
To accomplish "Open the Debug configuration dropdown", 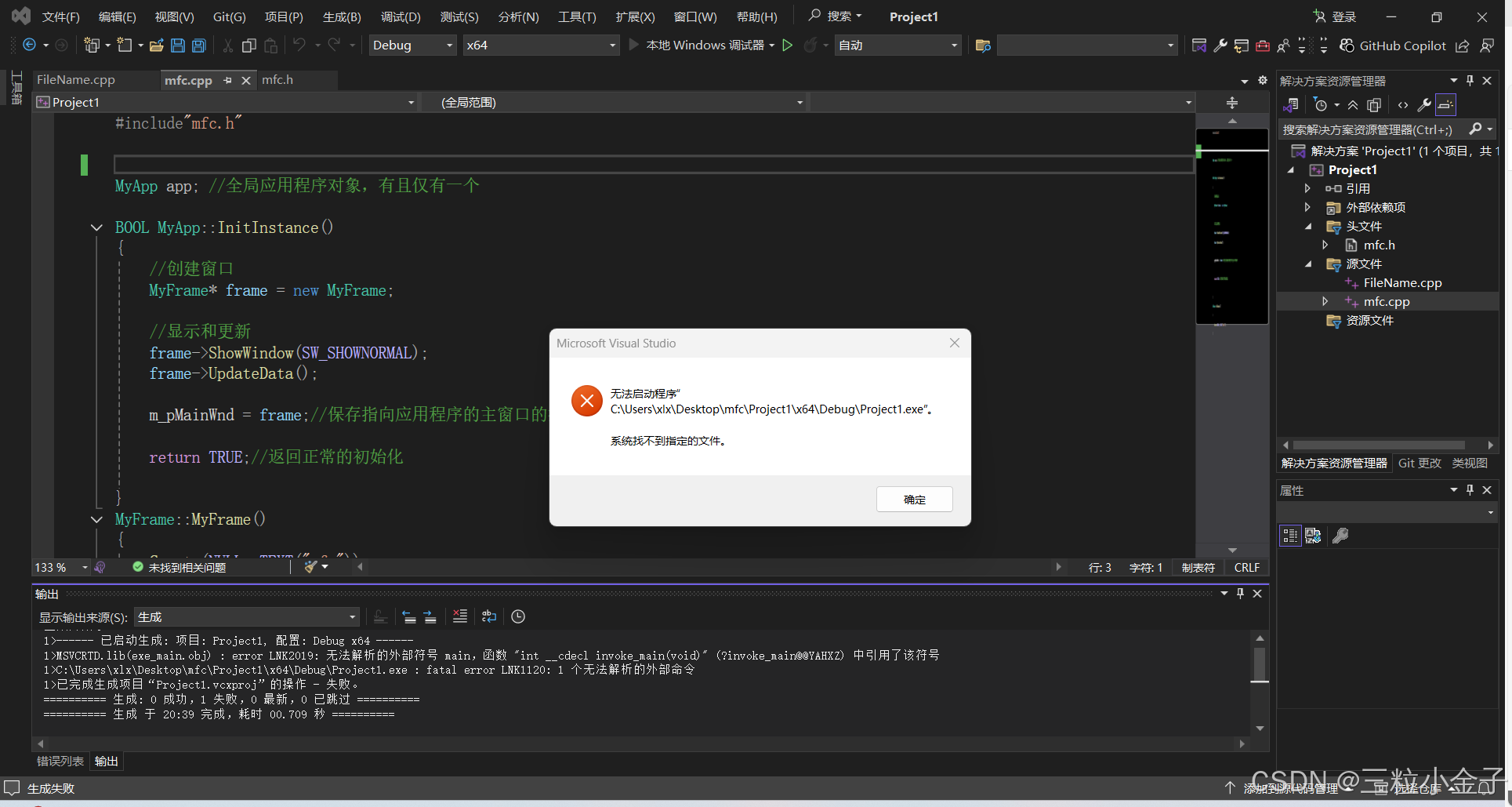I will 412,45.
